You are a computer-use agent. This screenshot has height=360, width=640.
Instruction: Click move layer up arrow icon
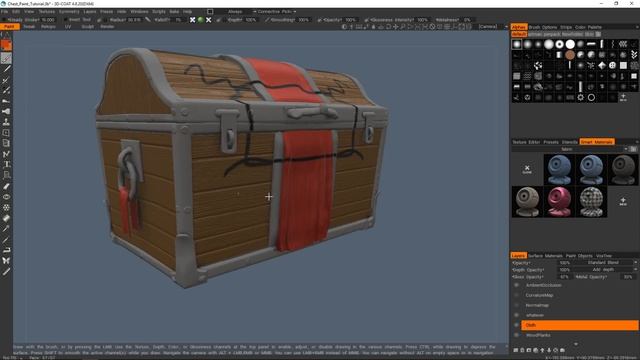542,350
